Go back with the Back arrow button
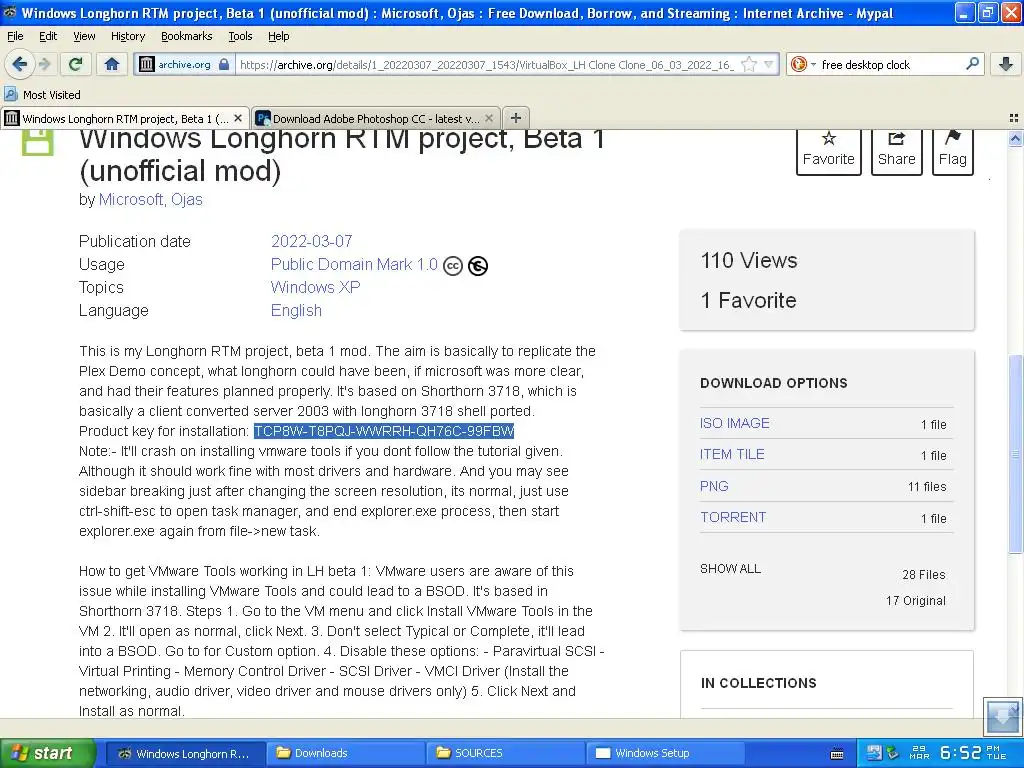1024x768 pixels. 19,64
